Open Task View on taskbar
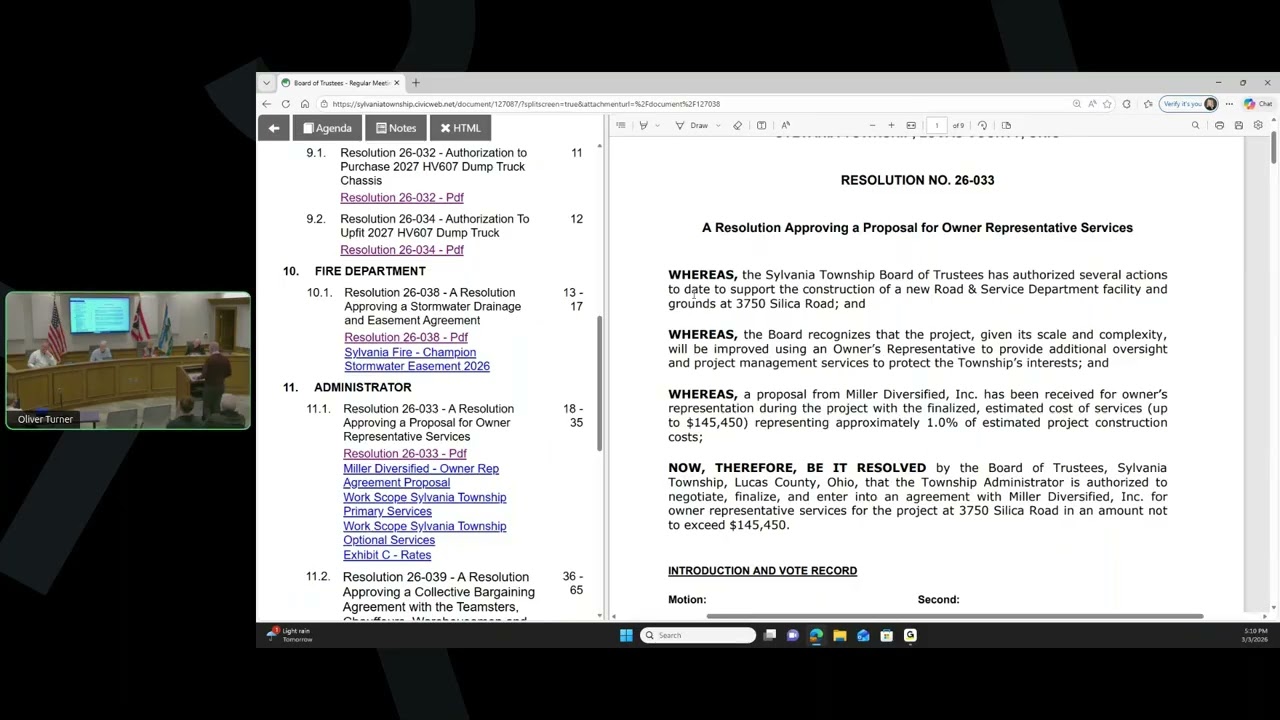Screen dimensions: 1280x720 tap(770, 635)
